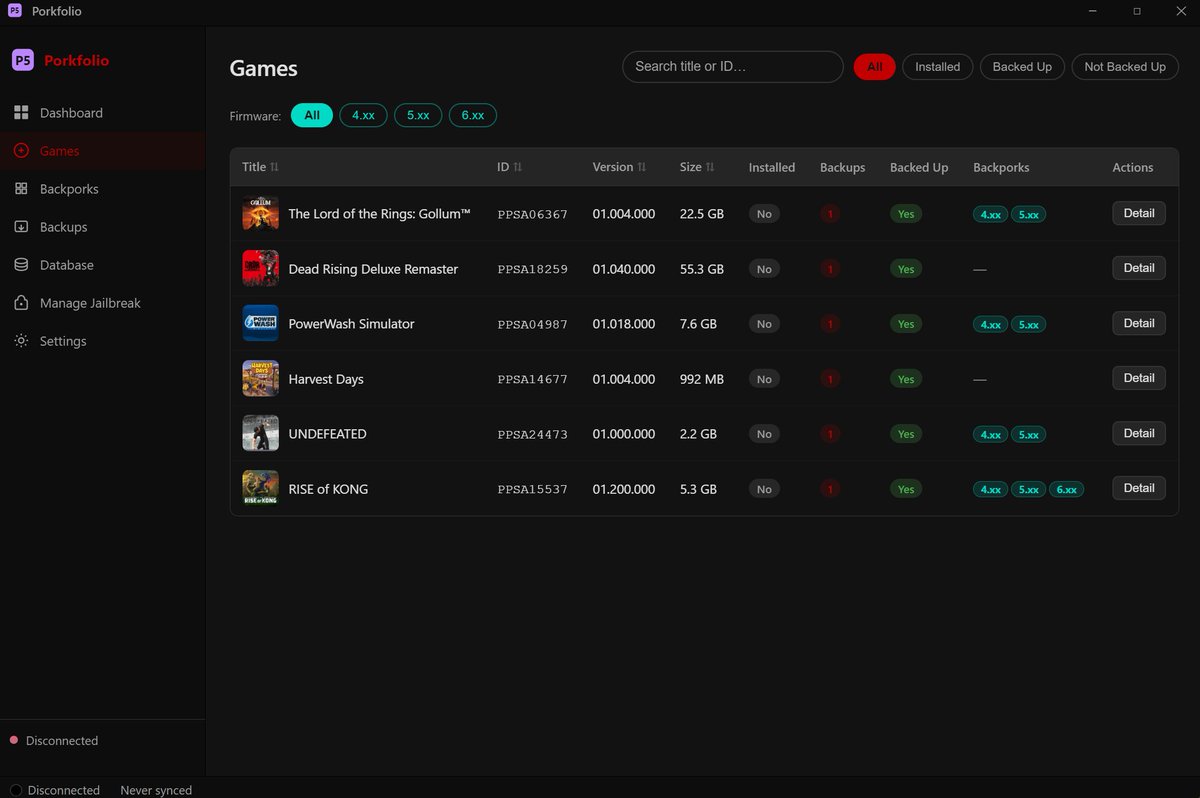Click the ID PPSA06367
This screenshot has height=798, width=1200.
(532, 214)
